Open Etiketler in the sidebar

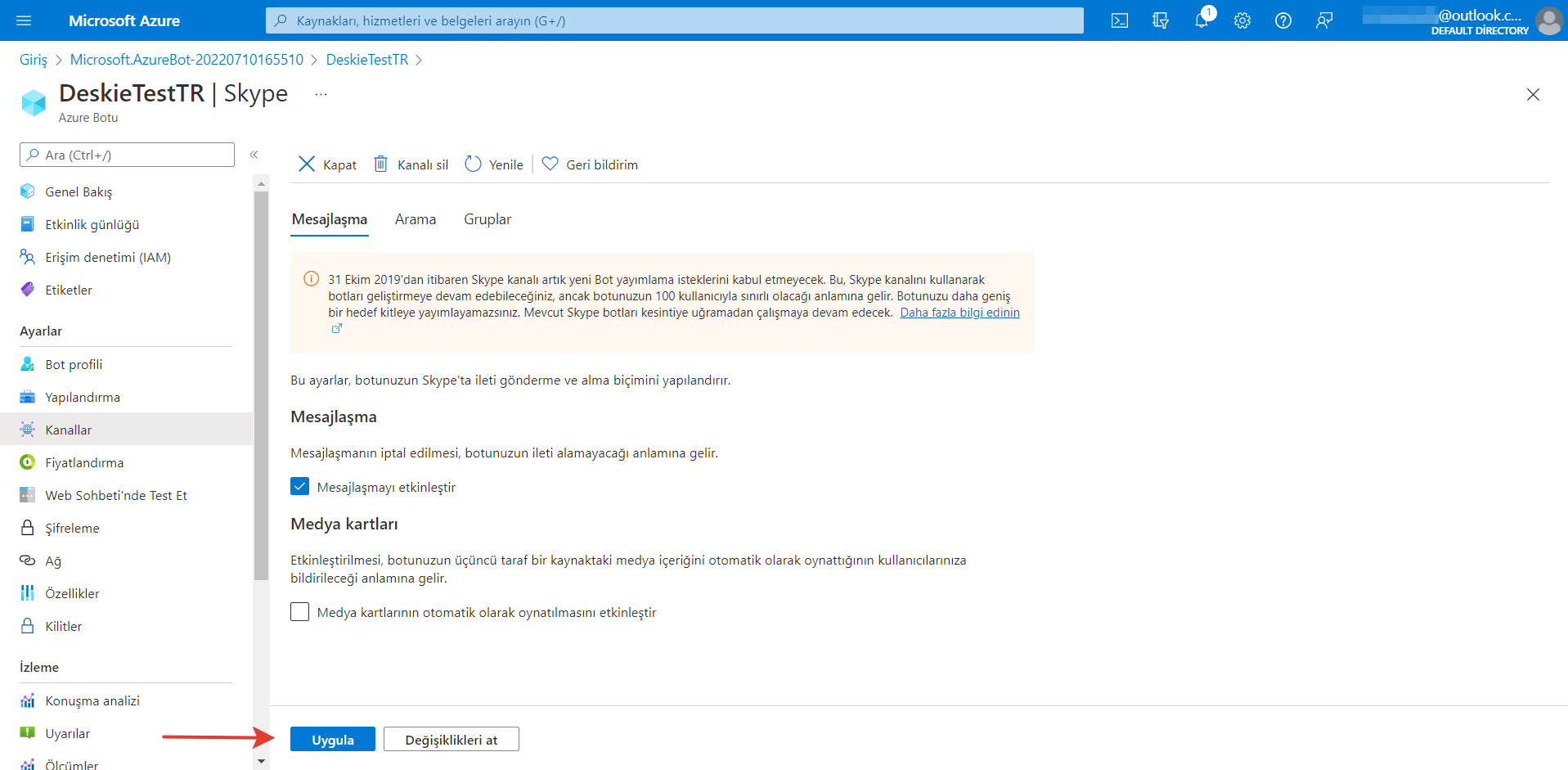click(69, 290)
